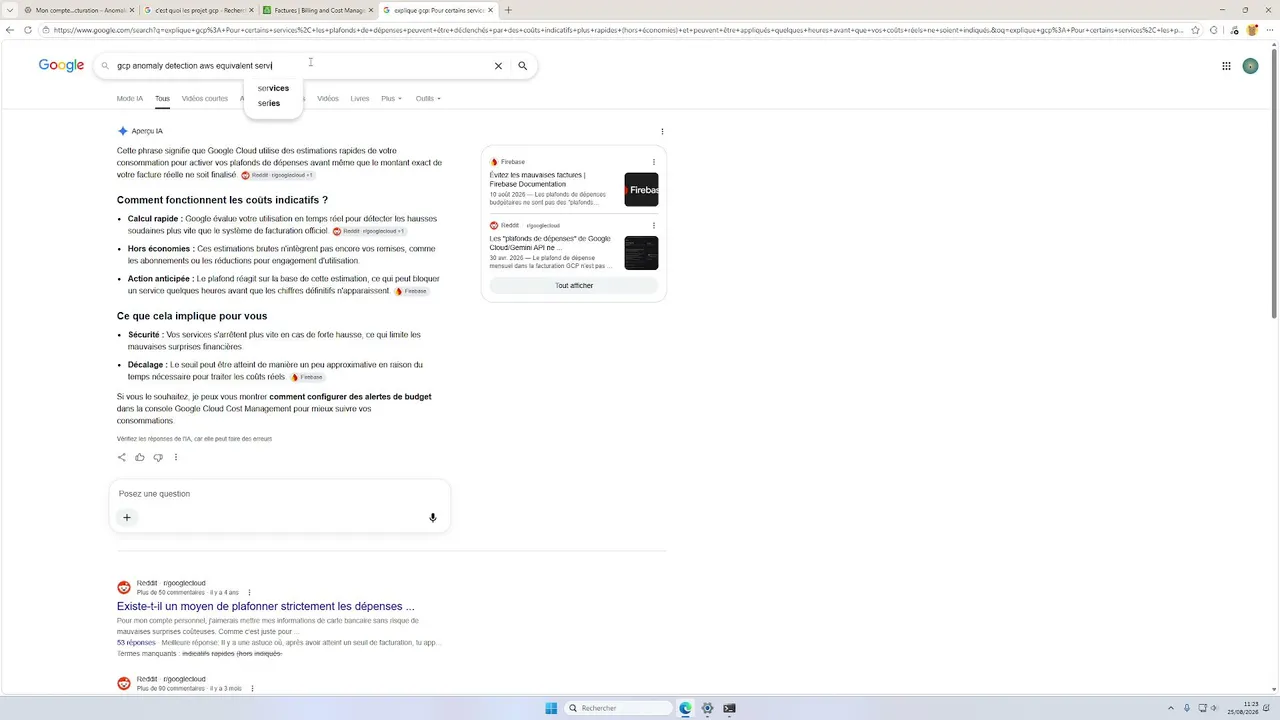Open Settings gear app in taskbar

707,708
